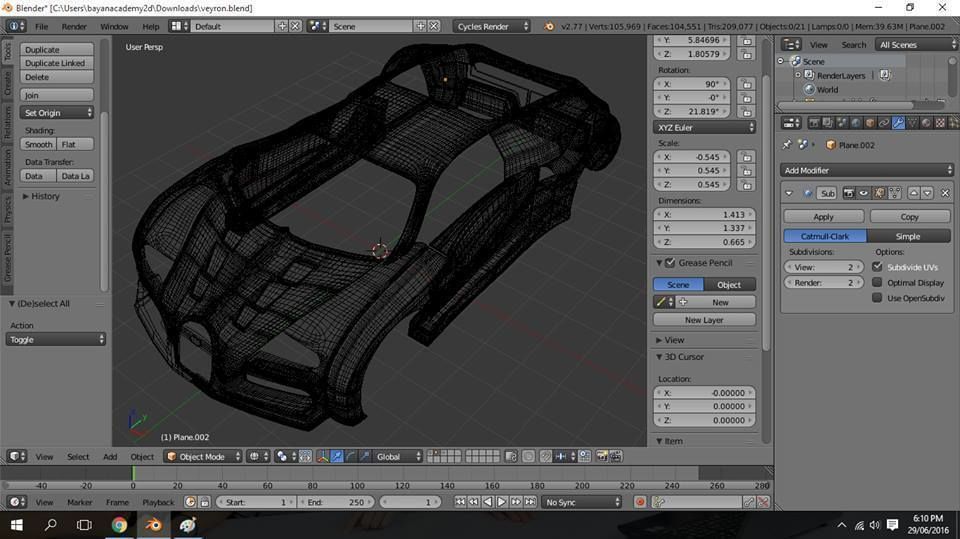The image size is (960, 539).
Task: Open the Windows Task View button
Action: [x=84, y=525]
